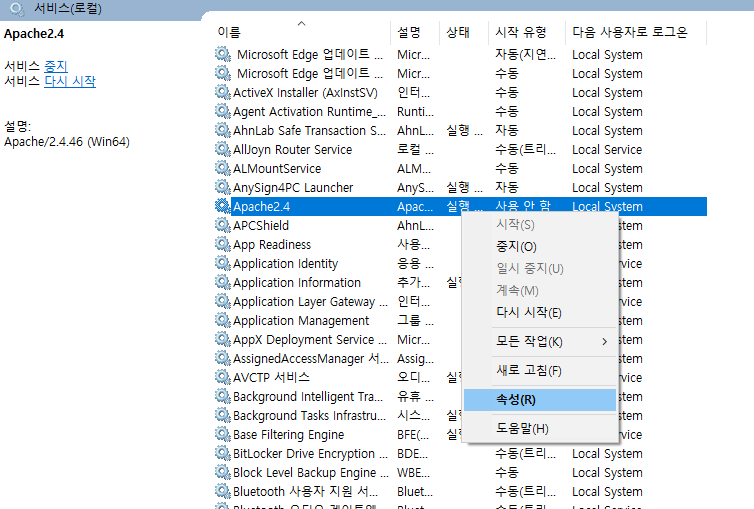Select the AllJoyn Router Service row
This screenshot has height=509, width=754.
tap(461, 149)
